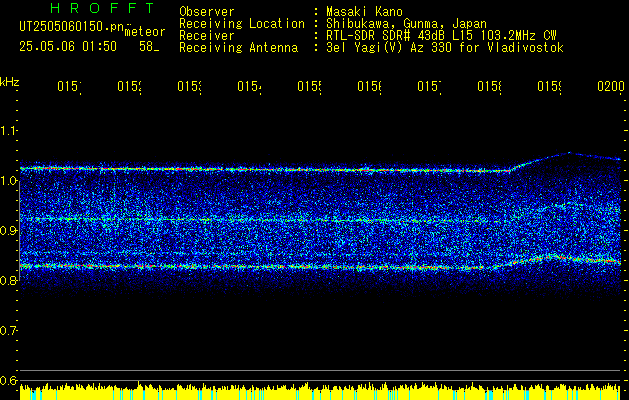Click the 0159 time marker
The height and width of the screenshot is (400, 629).
coord(550,86)
